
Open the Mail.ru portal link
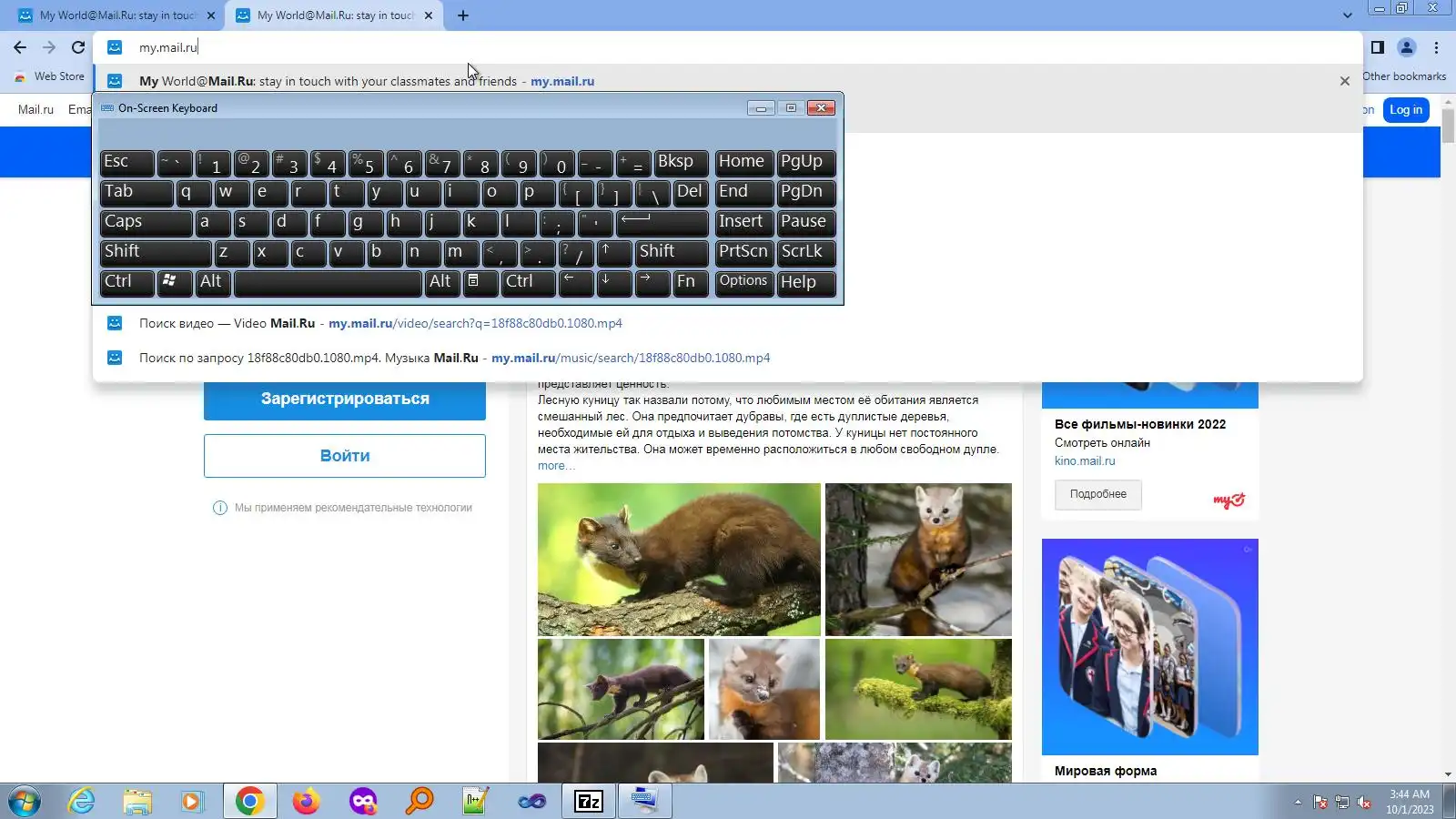pyautogui.click(x=35, y=109)
